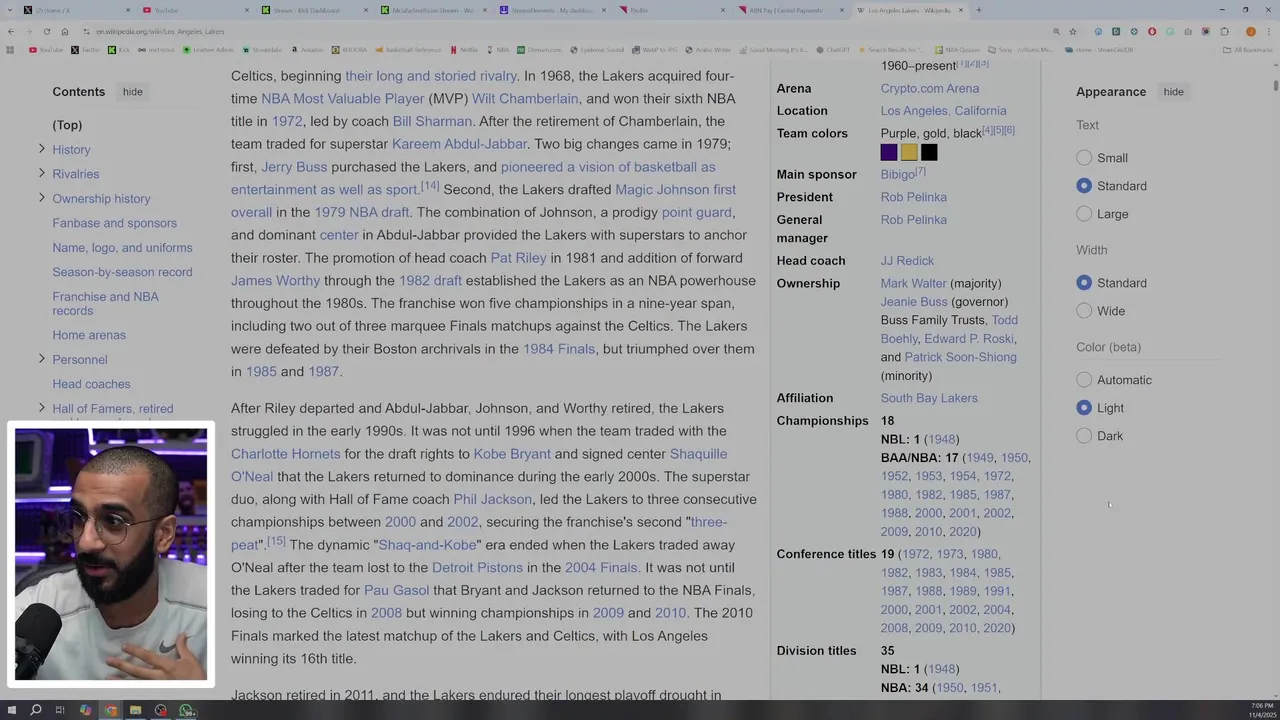The width and height of the screenshot is (1280, 720).
Task: Open File Explorer from the taskbar
Action: 135,710
